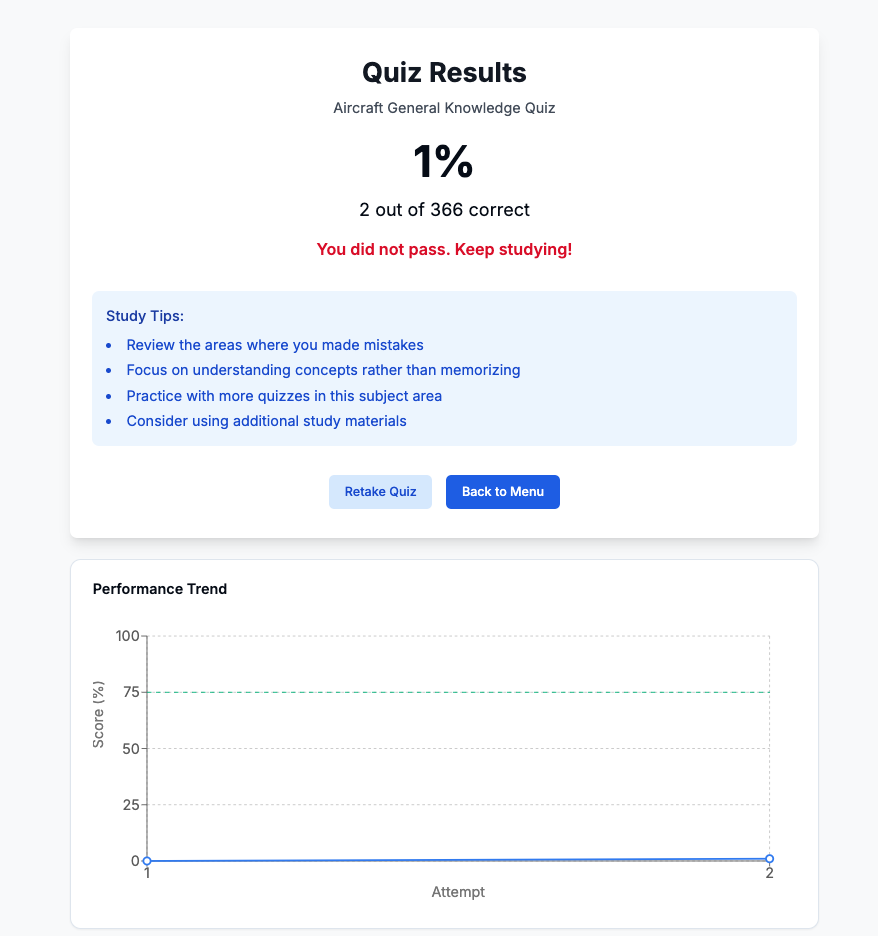The height and width of the screenshot is (936, 878).
Task: Click the Attempt 2 label on the x-axis
Action: click(769, 871)
